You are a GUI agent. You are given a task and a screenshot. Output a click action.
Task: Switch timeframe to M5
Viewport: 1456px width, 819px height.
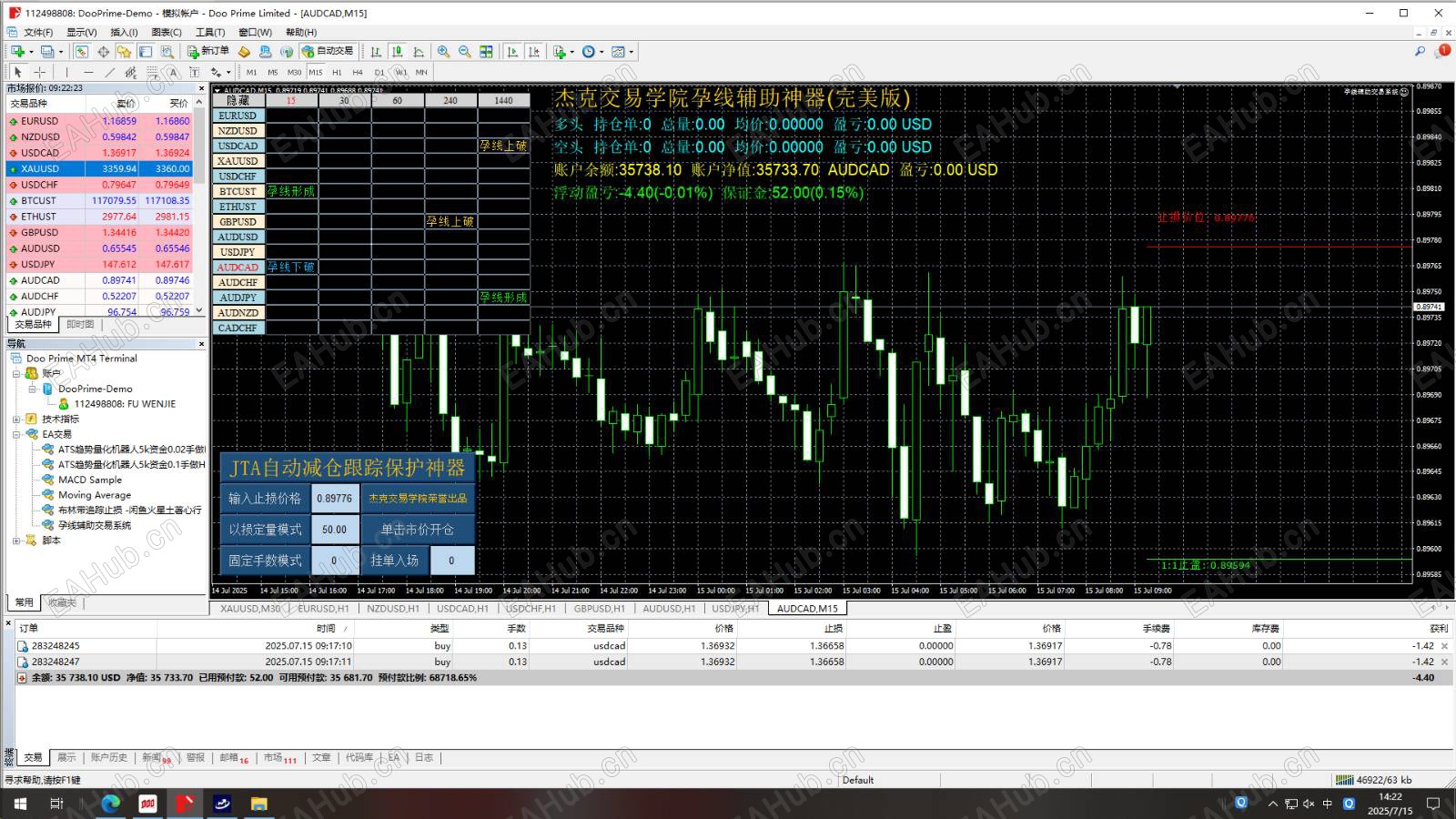click(272, 72)
